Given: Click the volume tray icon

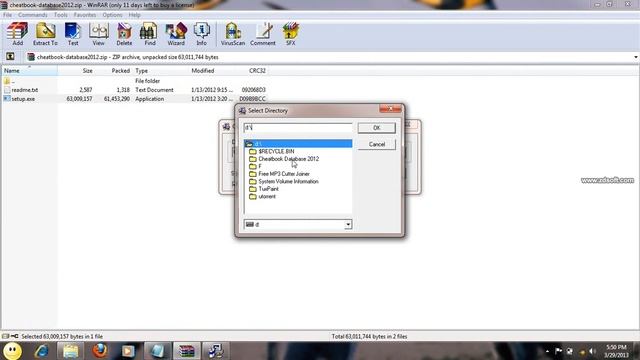Looking at the screenshot, I should point(592,351).
